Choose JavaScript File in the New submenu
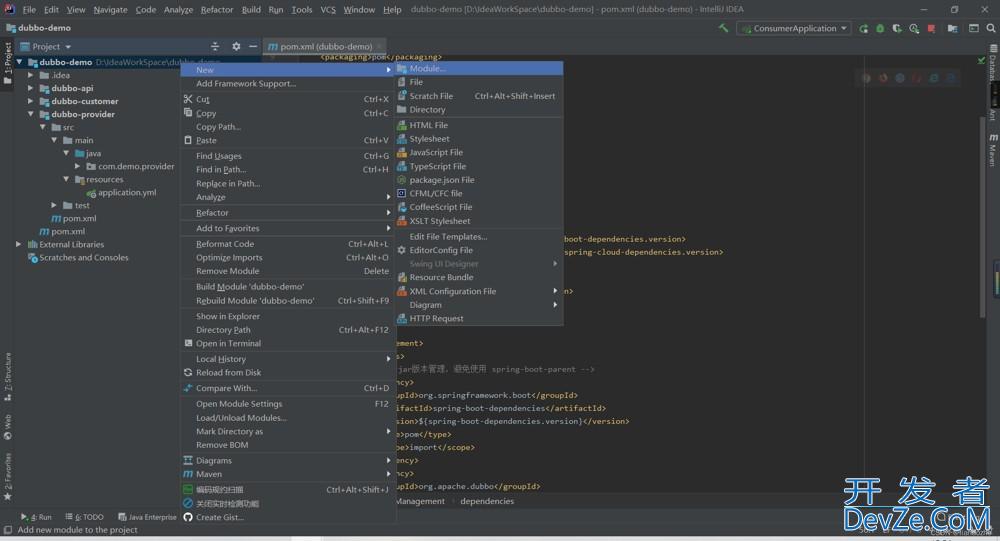Image resolution: width=1000 pixels, height=541 pixels. (479, 152)
